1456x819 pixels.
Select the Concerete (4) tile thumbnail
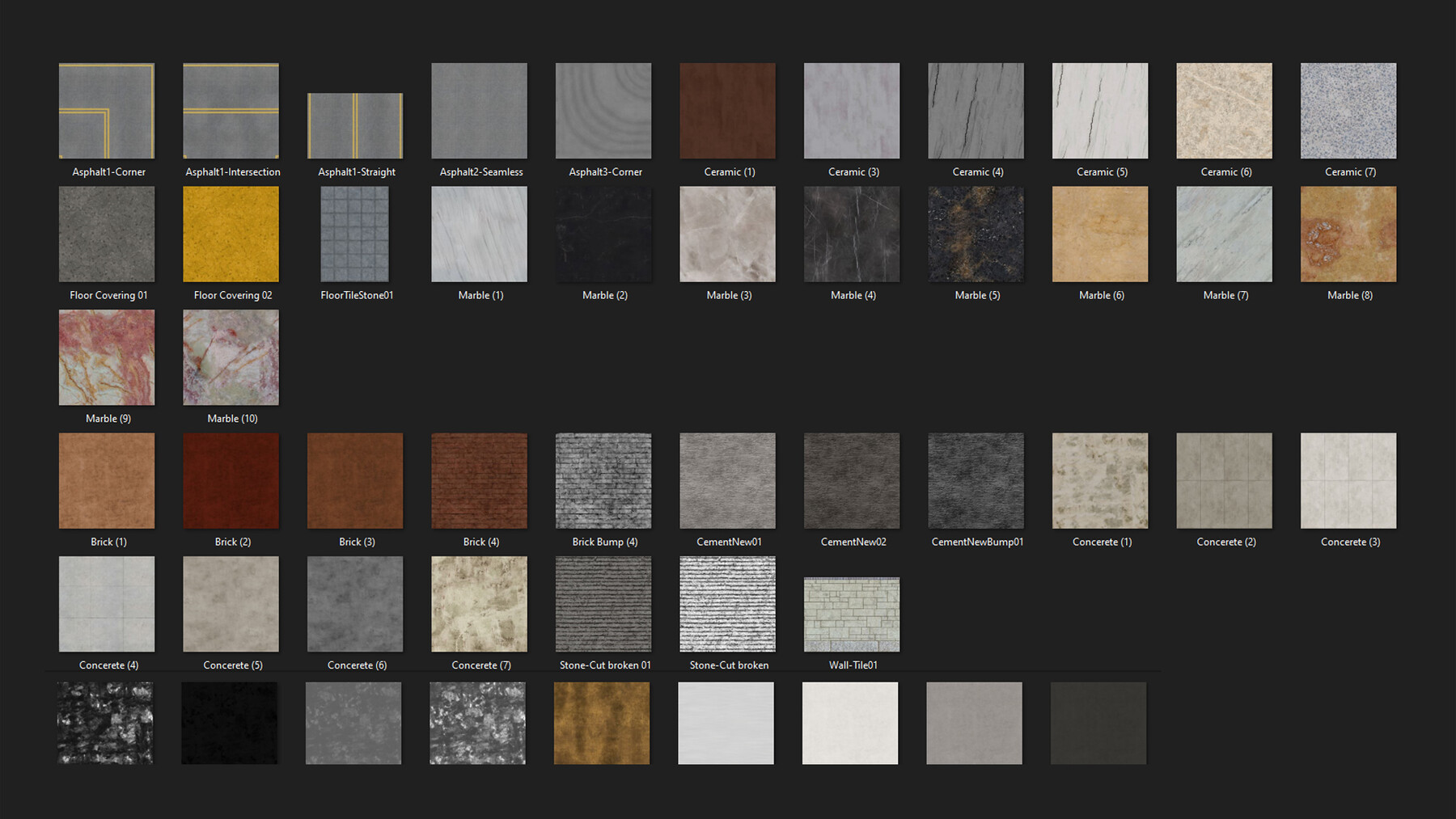pos(107,604)
